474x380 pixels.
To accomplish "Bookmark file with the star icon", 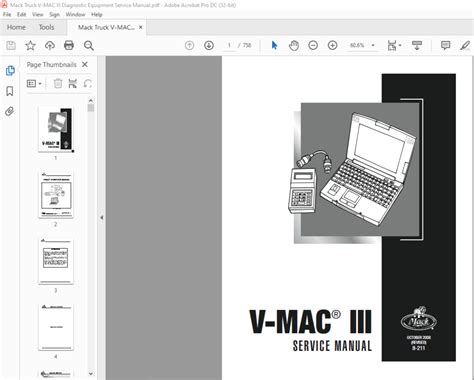I will point(30,45).
